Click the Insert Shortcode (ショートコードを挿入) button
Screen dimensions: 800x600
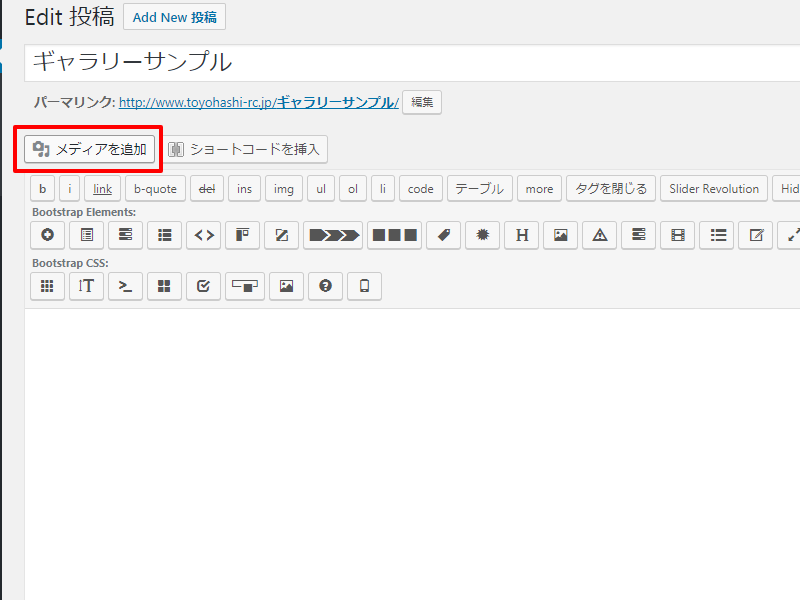click(245, 149)
